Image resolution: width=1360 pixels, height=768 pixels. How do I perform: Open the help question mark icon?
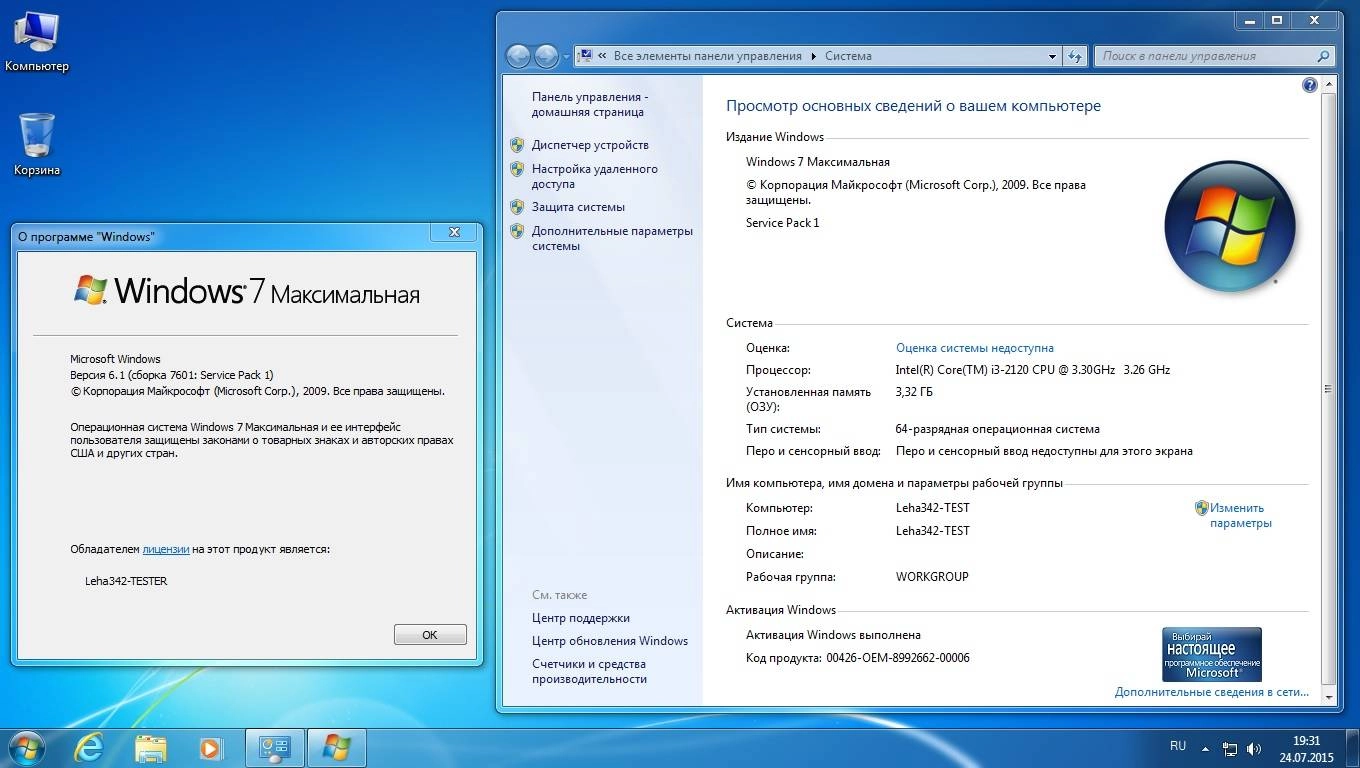tap(1310, 85)
